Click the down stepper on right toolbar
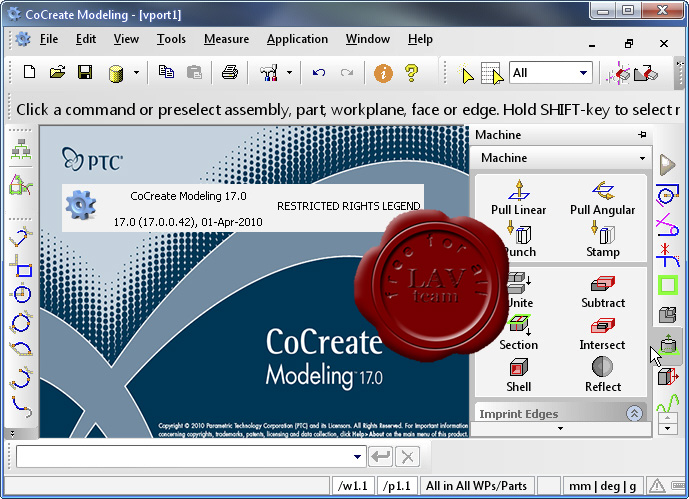The width and height of the screenshot is (689, 499). pyautogui.click(x=667, y=428)
